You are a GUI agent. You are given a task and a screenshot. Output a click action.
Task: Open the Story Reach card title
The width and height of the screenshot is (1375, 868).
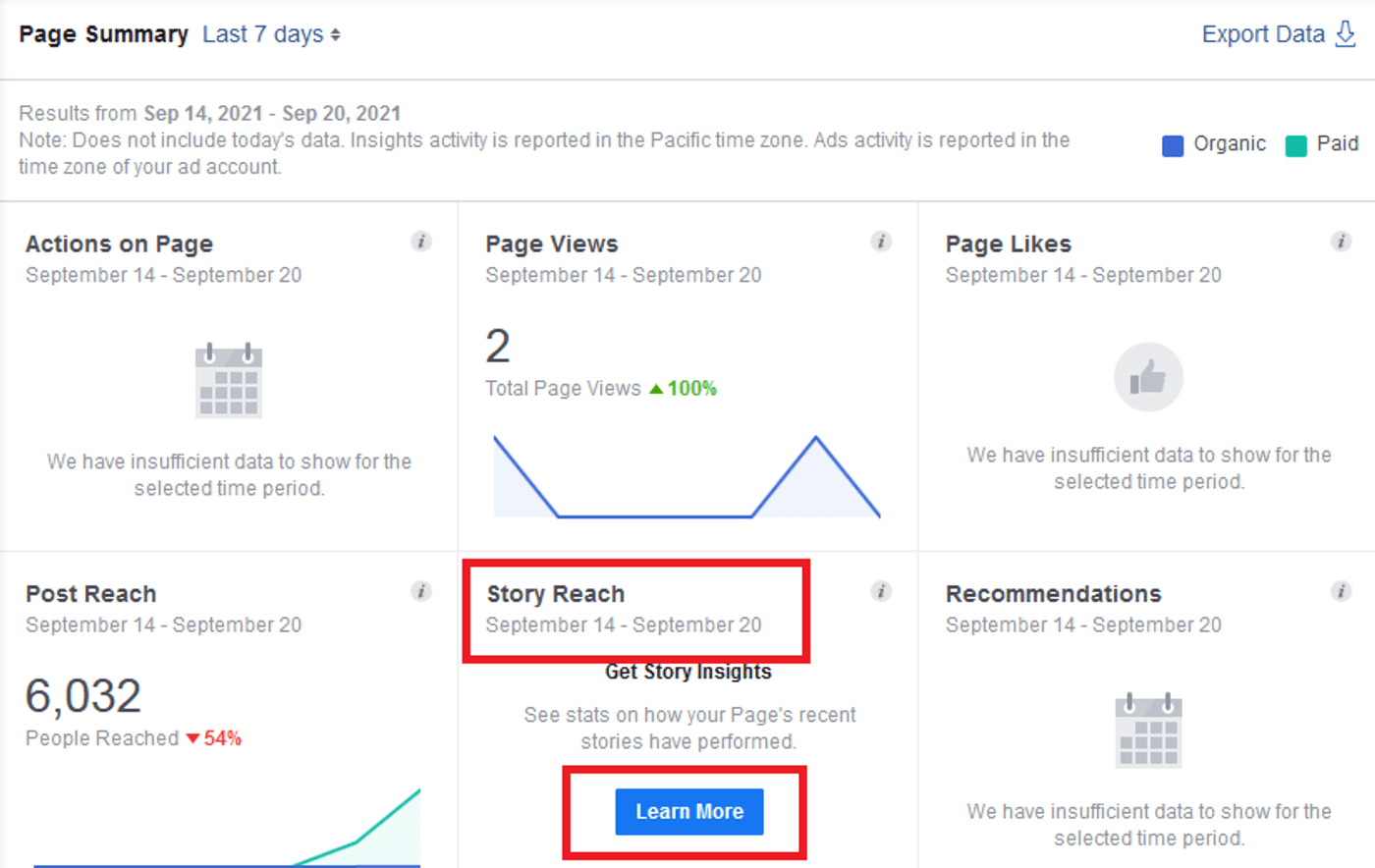coord(556,594)
